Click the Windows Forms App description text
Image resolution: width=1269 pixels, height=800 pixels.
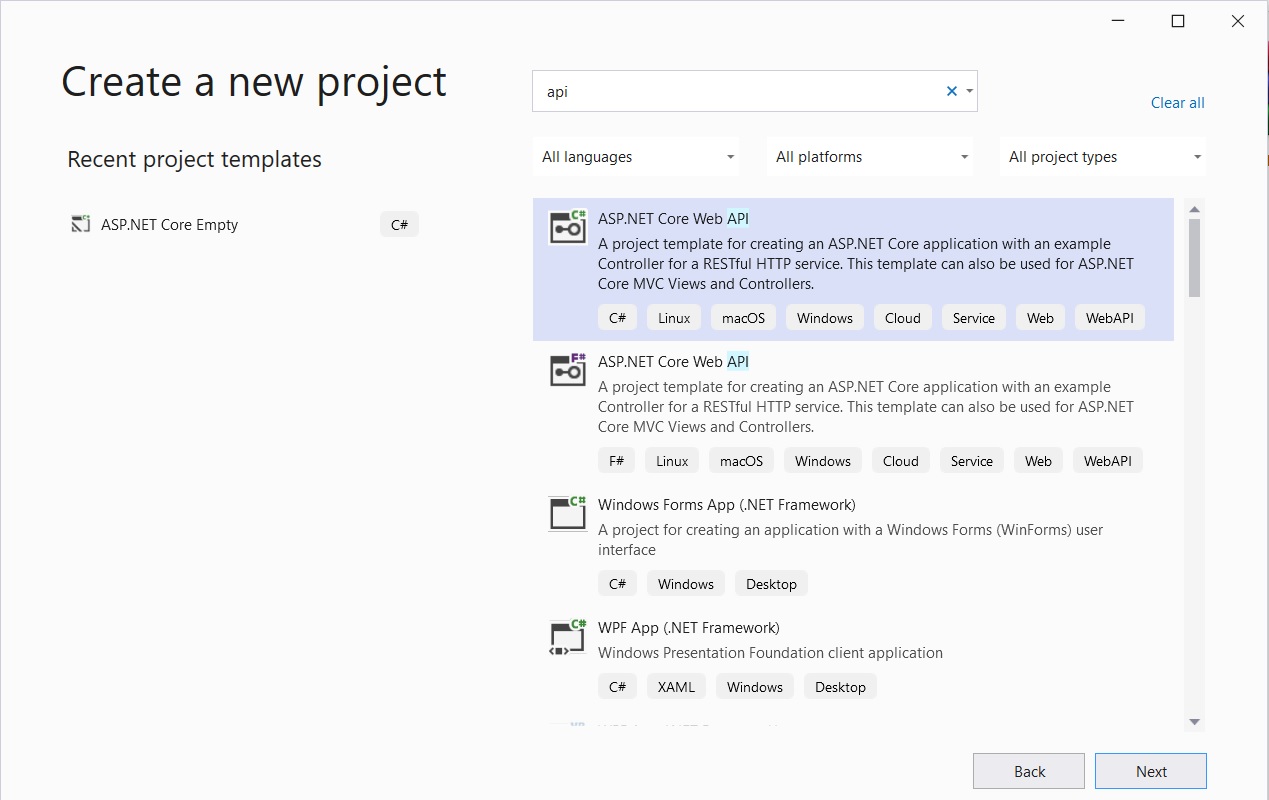pos(850,540)
